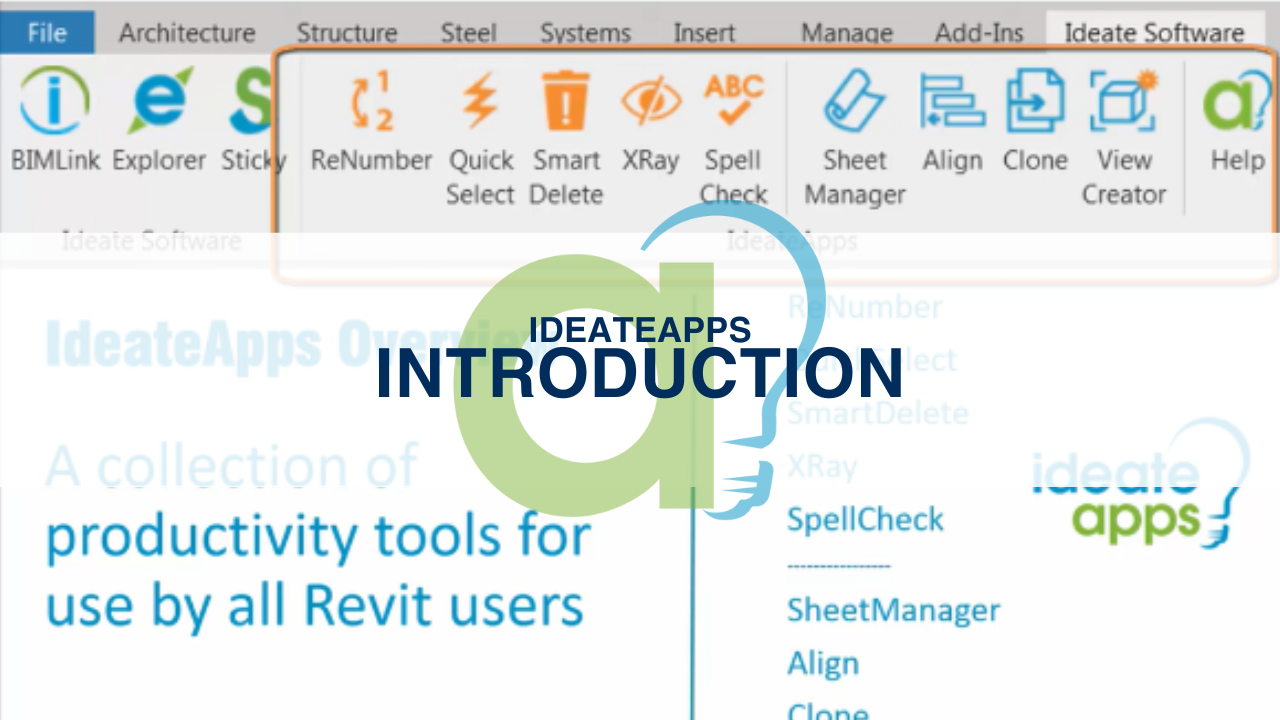
Task: Open Sheet Manager tool
Action: (855, 139)
